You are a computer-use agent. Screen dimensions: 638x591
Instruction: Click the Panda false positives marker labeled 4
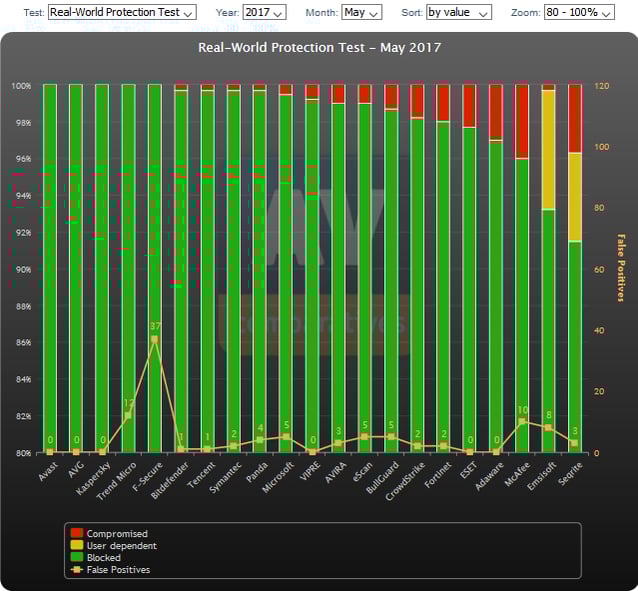point(260,440)
